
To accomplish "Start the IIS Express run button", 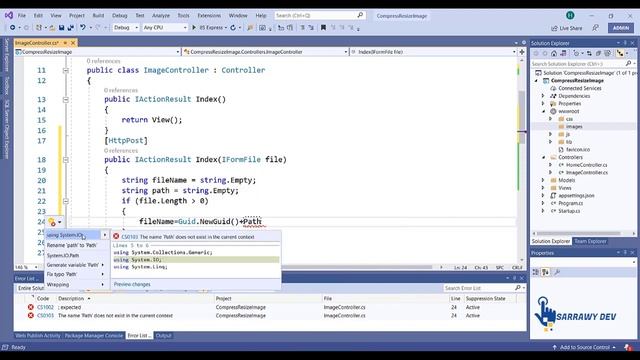I will [209, 28].
